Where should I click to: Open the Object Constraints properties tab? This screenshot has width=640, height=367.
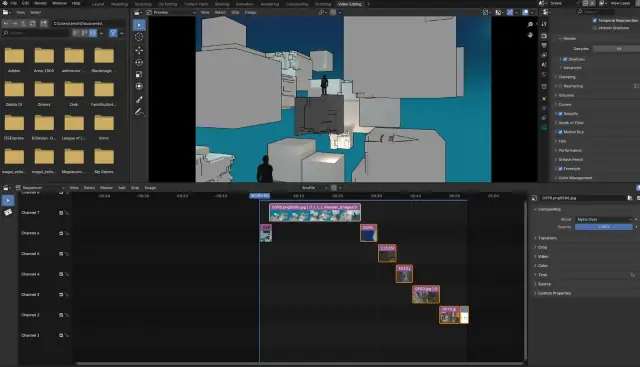tap(544, 118)
